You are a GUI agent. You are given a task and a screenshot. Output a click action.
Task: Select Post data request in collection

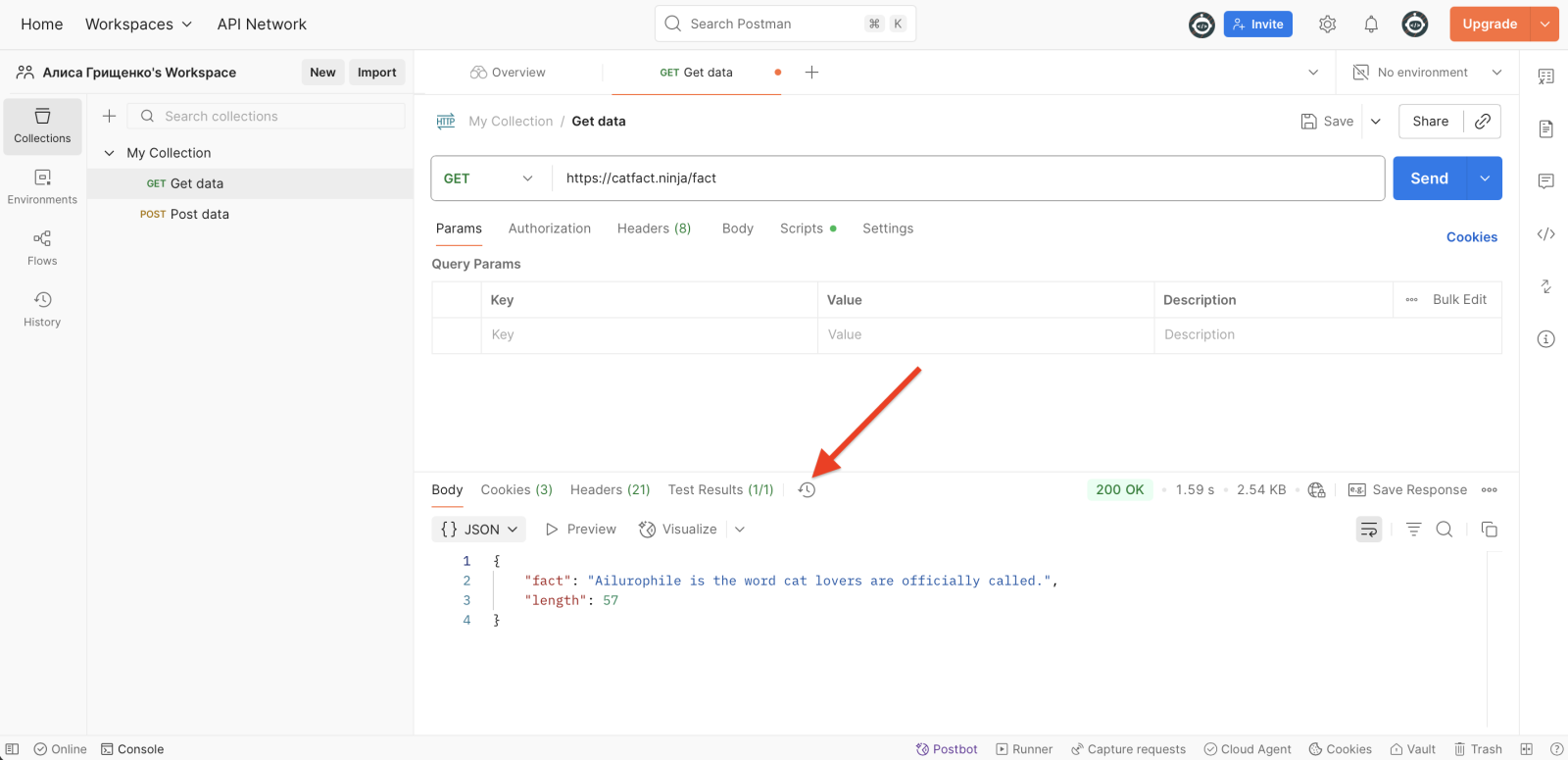coord(250,215)
